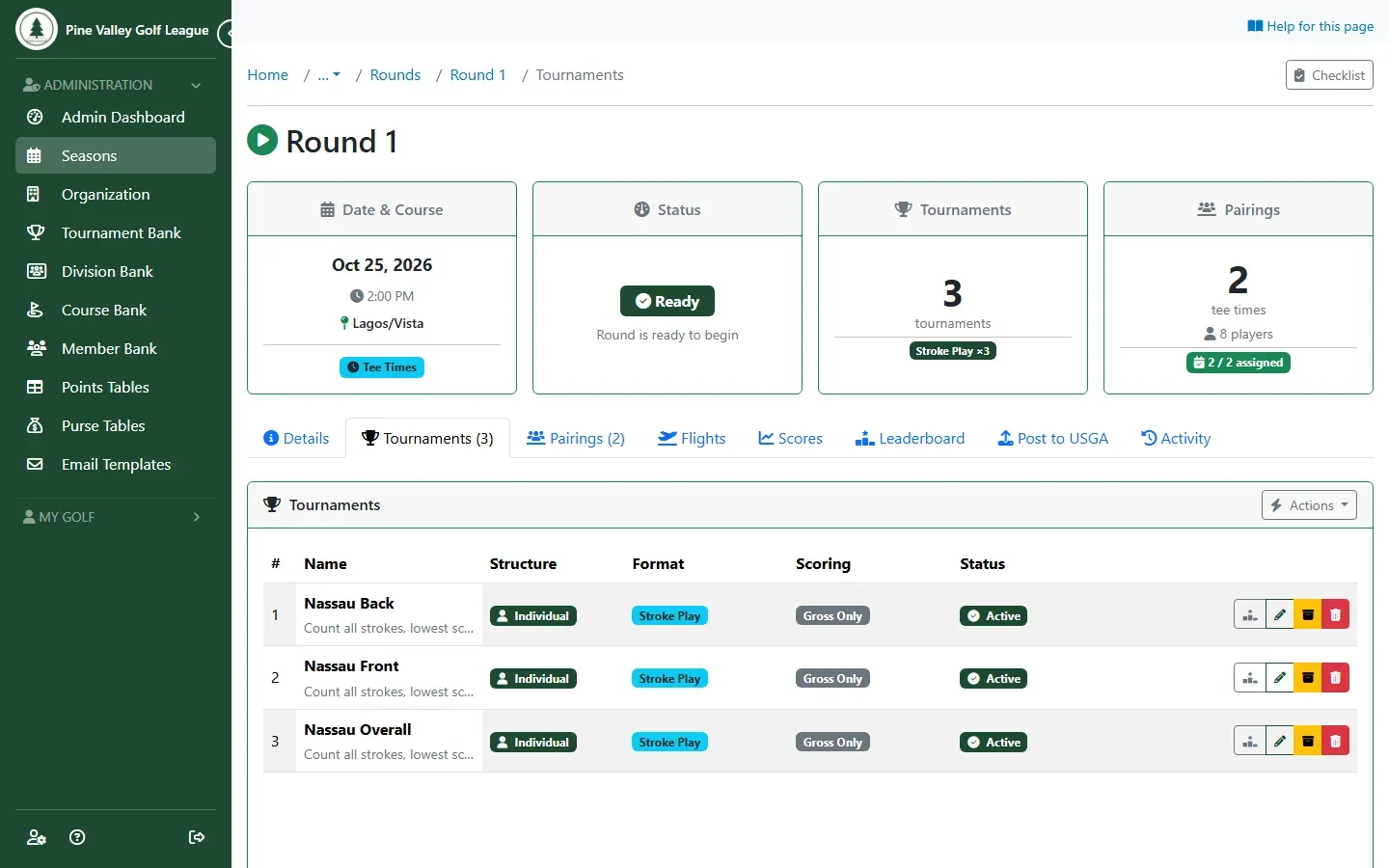Collapse the sidebar with the arrow button
1389x868 pixels.
point(226,34)
